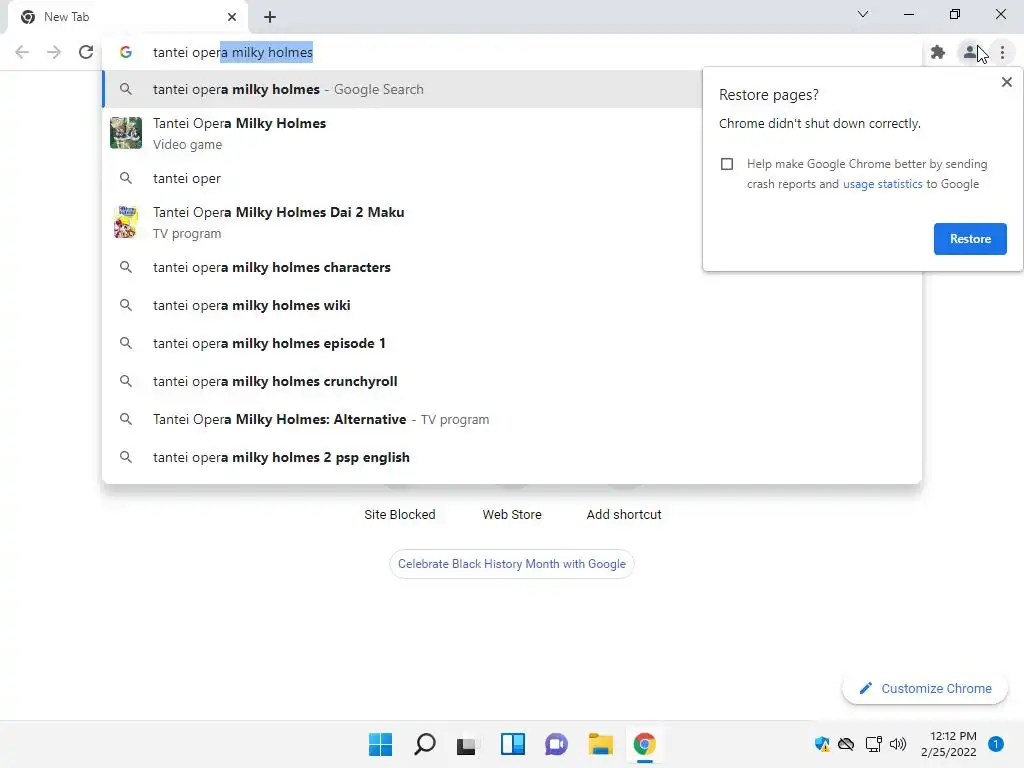The image size is (1024, 768).
Task: Click search icon beside 'milky holmes wiki'
Action: (x=126, y=305)
